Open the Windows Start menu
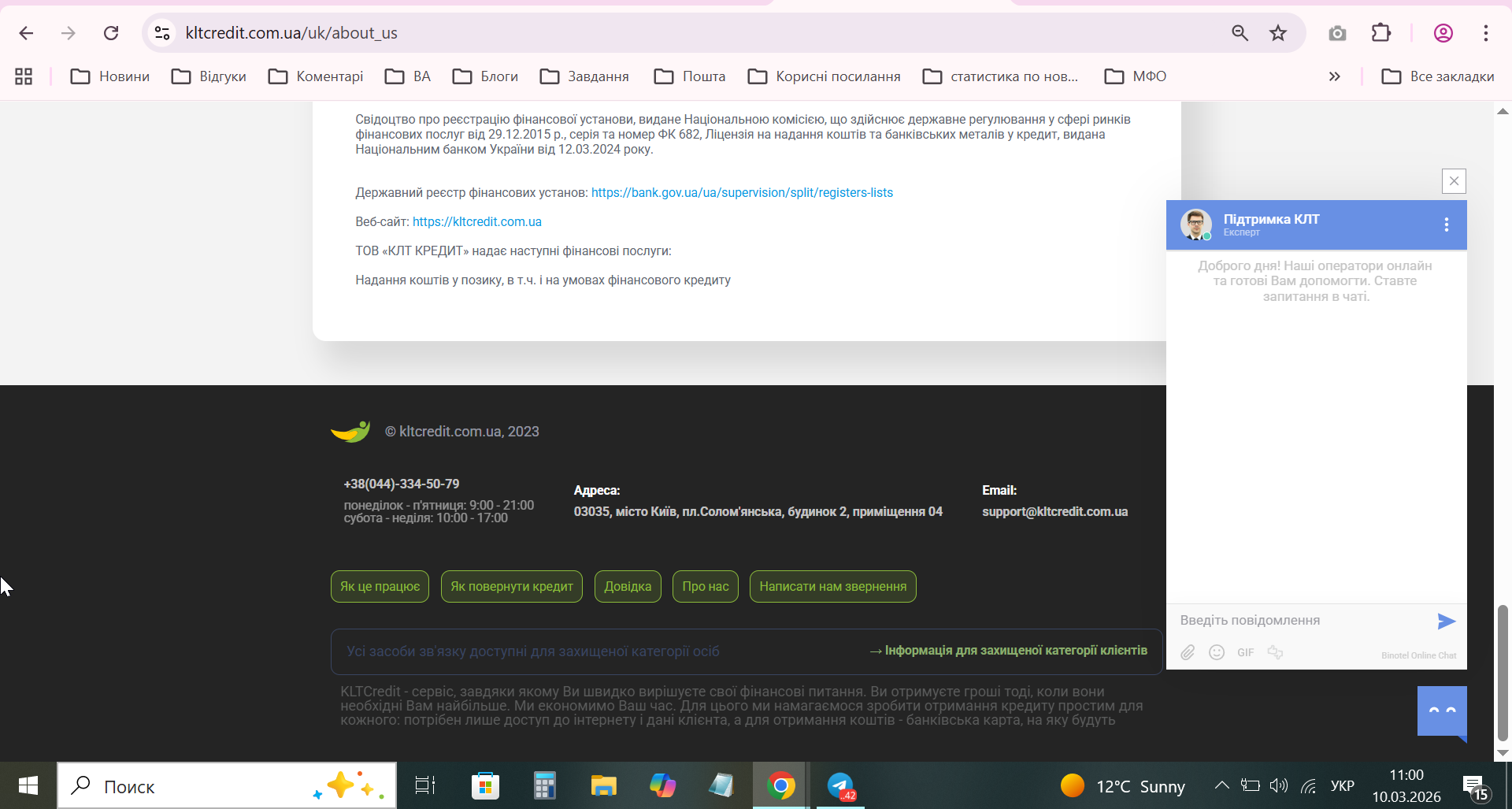This screenshot has height=809, width=1512. pos(28,785)
